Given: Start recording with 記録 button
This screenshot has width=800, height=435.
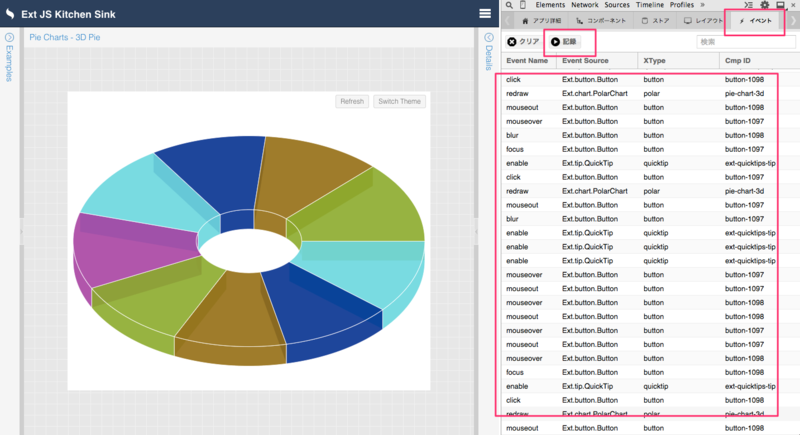Looking at the screenshot, I should coord(564,42).
